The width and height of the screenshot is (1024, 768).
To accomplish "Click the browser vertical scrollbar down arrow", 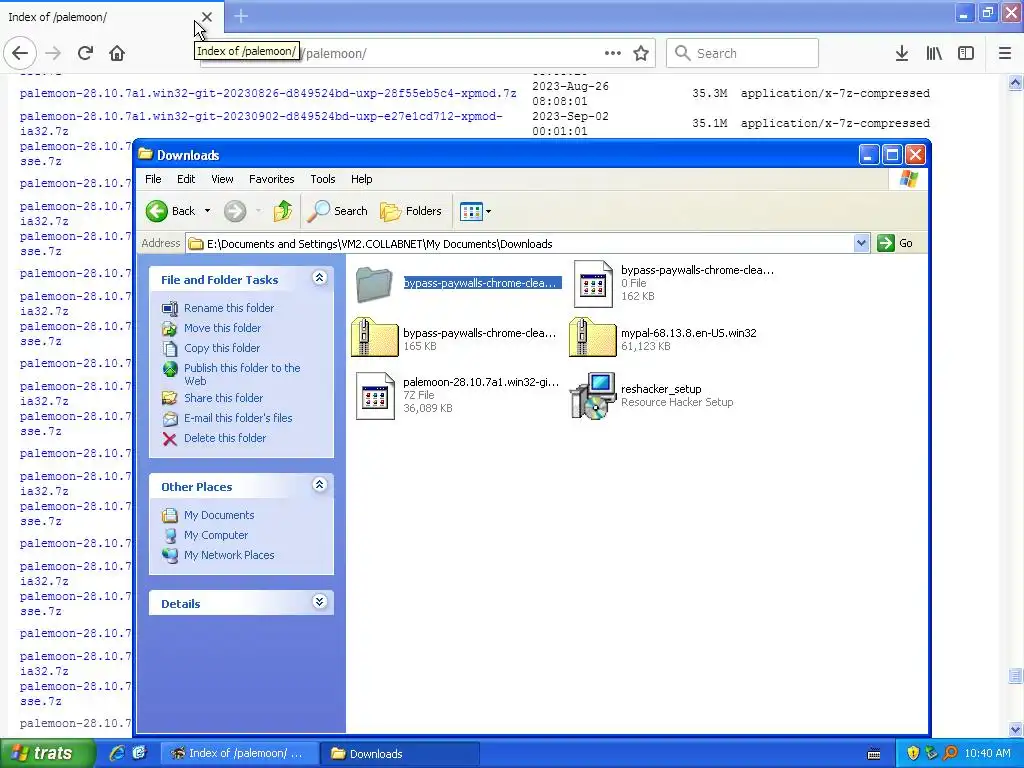I will (x=1015, y=729).
